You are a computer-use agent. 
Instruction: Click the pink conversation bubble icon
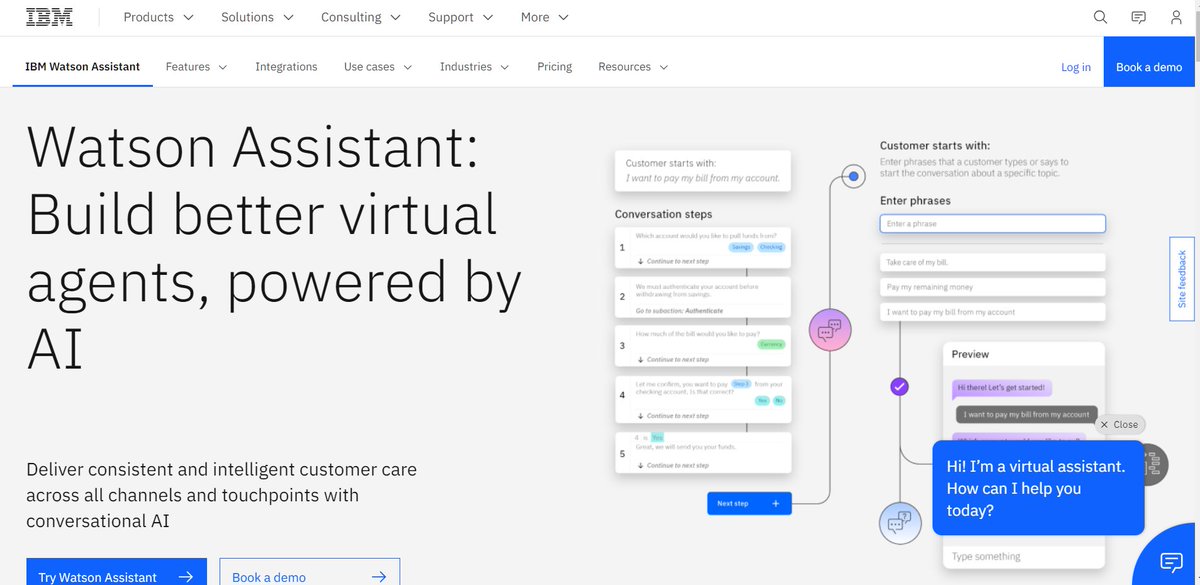coord(828,328)
